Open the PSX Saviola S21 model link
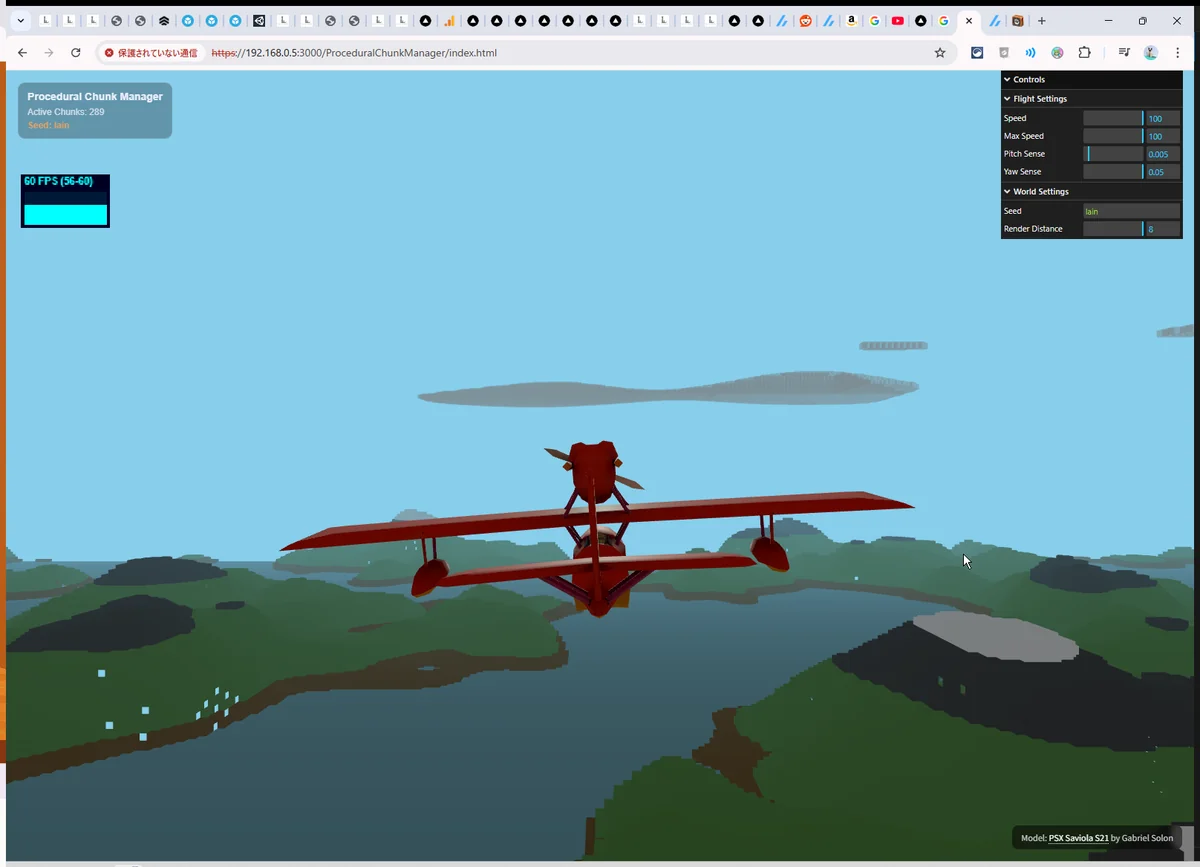The height and width of the screenshot is (867, 1200). point(1078,838)
